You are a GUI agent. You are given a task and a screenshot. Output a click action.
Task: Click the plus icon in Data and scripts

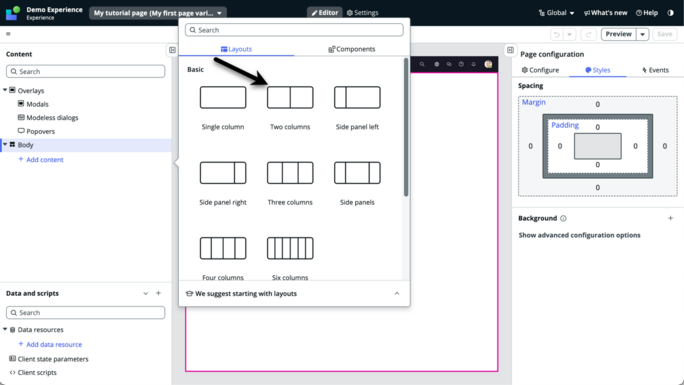(x=158, y=293)
